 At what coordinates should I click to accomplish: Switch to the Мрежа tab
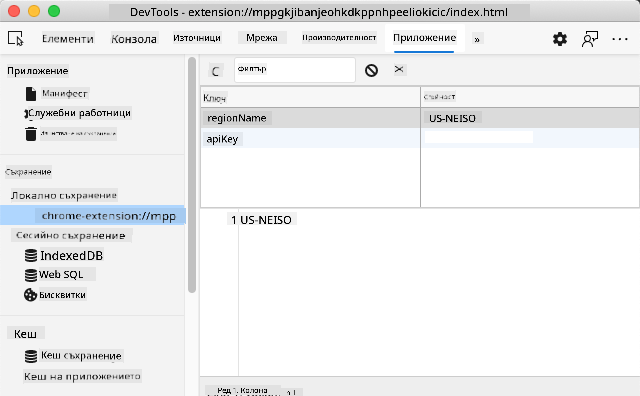[x=262, y=38]
